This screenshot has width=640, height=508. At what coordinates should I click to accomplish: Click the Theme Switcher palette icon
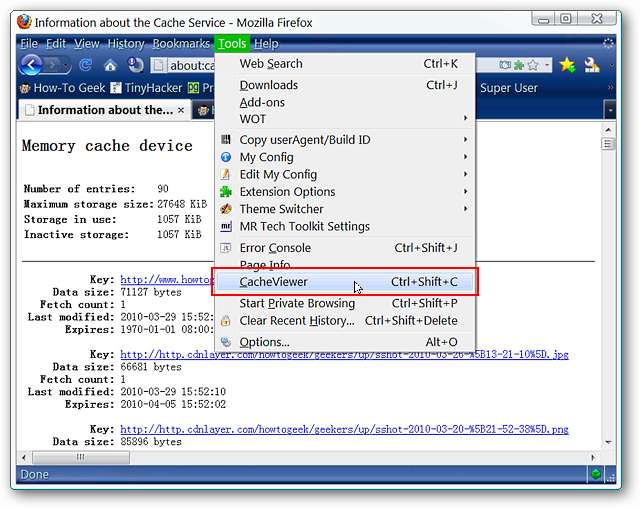click(x=226, y=209)
